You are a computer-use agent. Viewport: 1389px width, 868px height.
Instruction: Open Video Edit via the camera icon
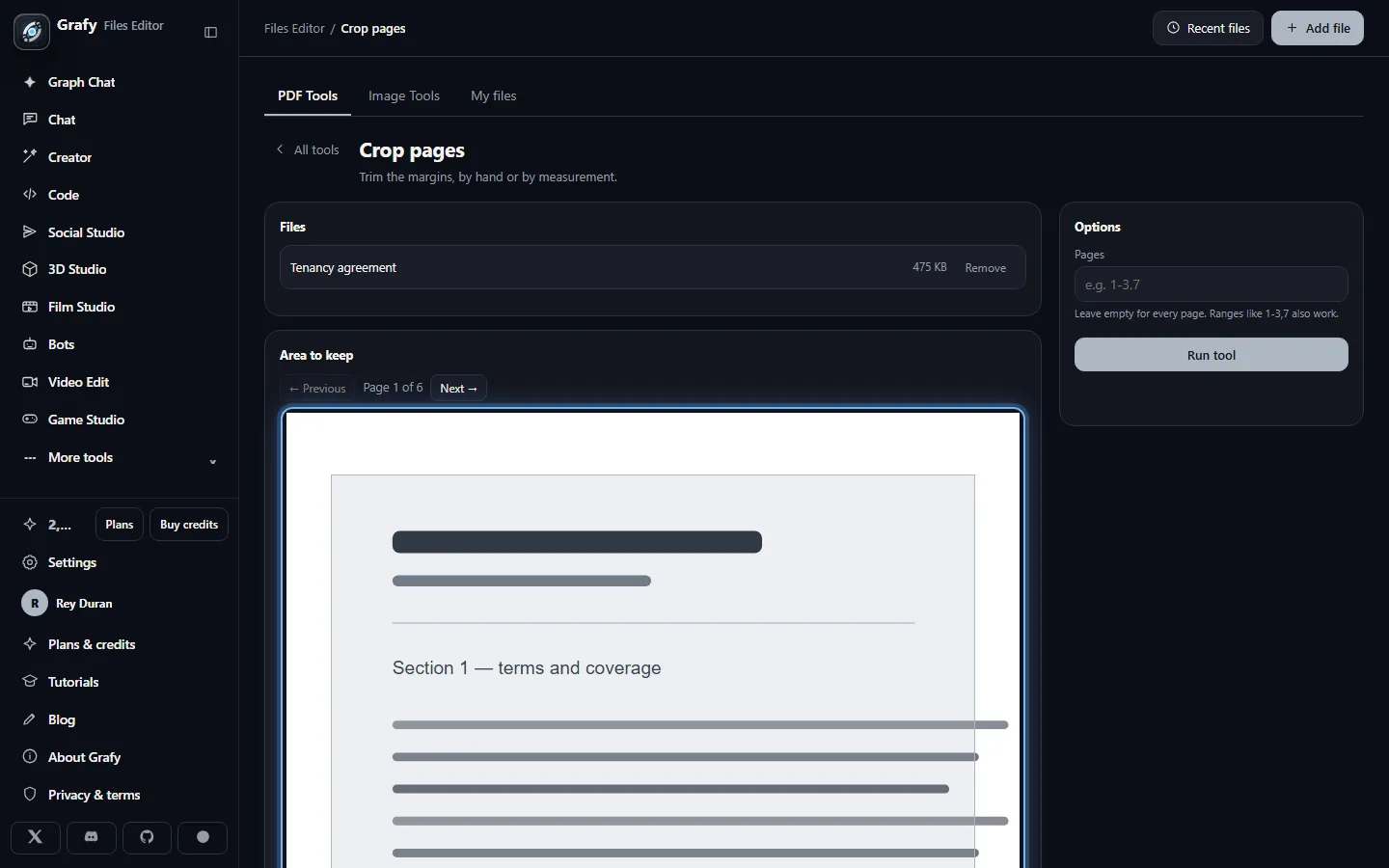click(30, 382)
